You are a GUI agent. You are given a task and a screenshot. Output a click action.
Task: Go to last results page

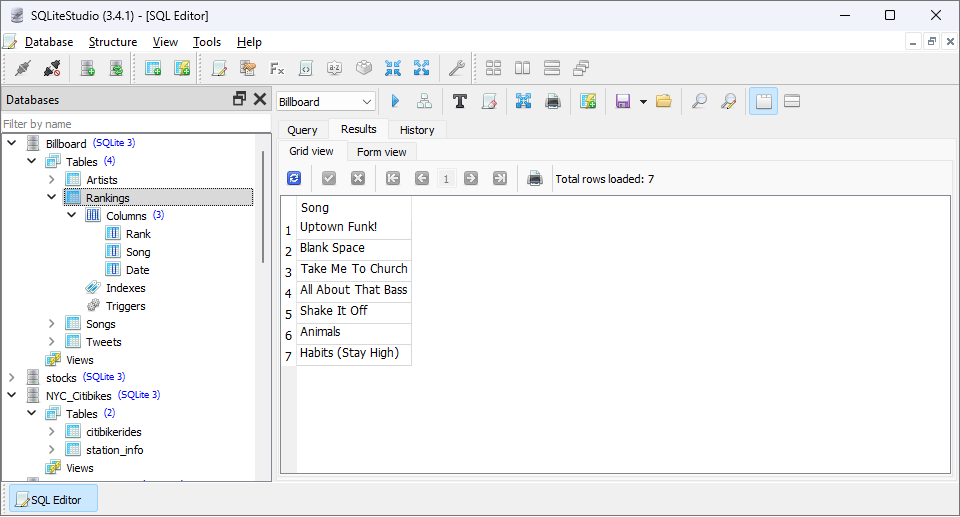coord(500,178)
